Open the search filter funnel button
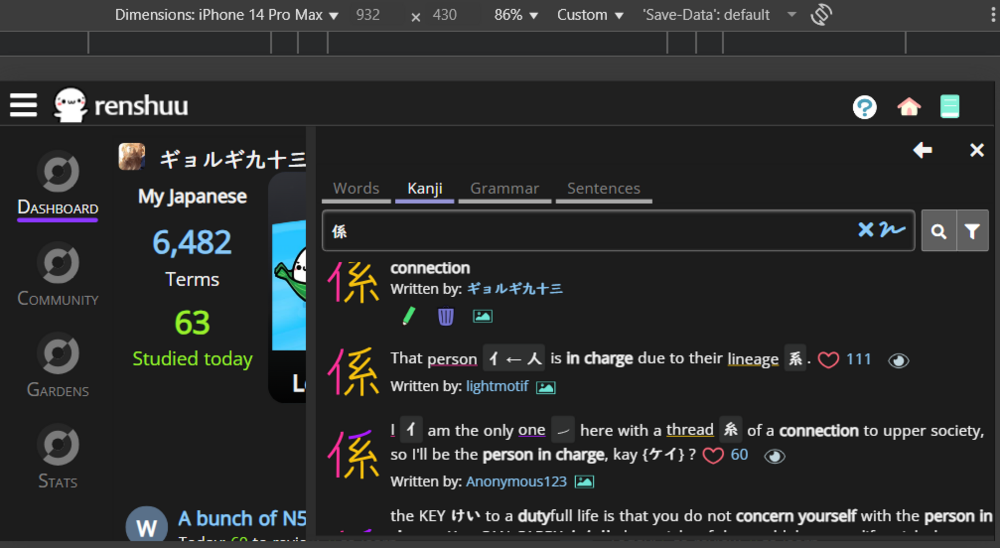The width and height of the screenshot is (1000, 548). point(972,232)
